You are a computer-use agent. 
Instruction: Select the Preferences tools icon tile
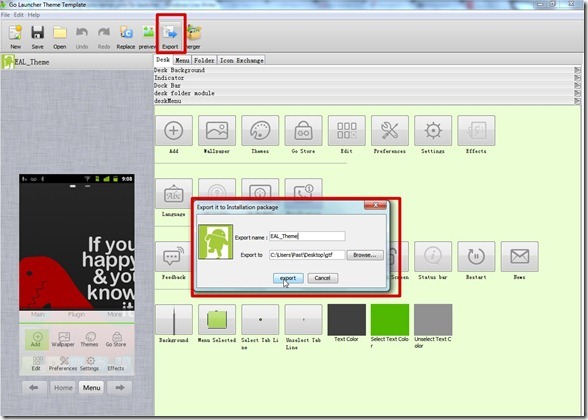click(x=390, y=130)
